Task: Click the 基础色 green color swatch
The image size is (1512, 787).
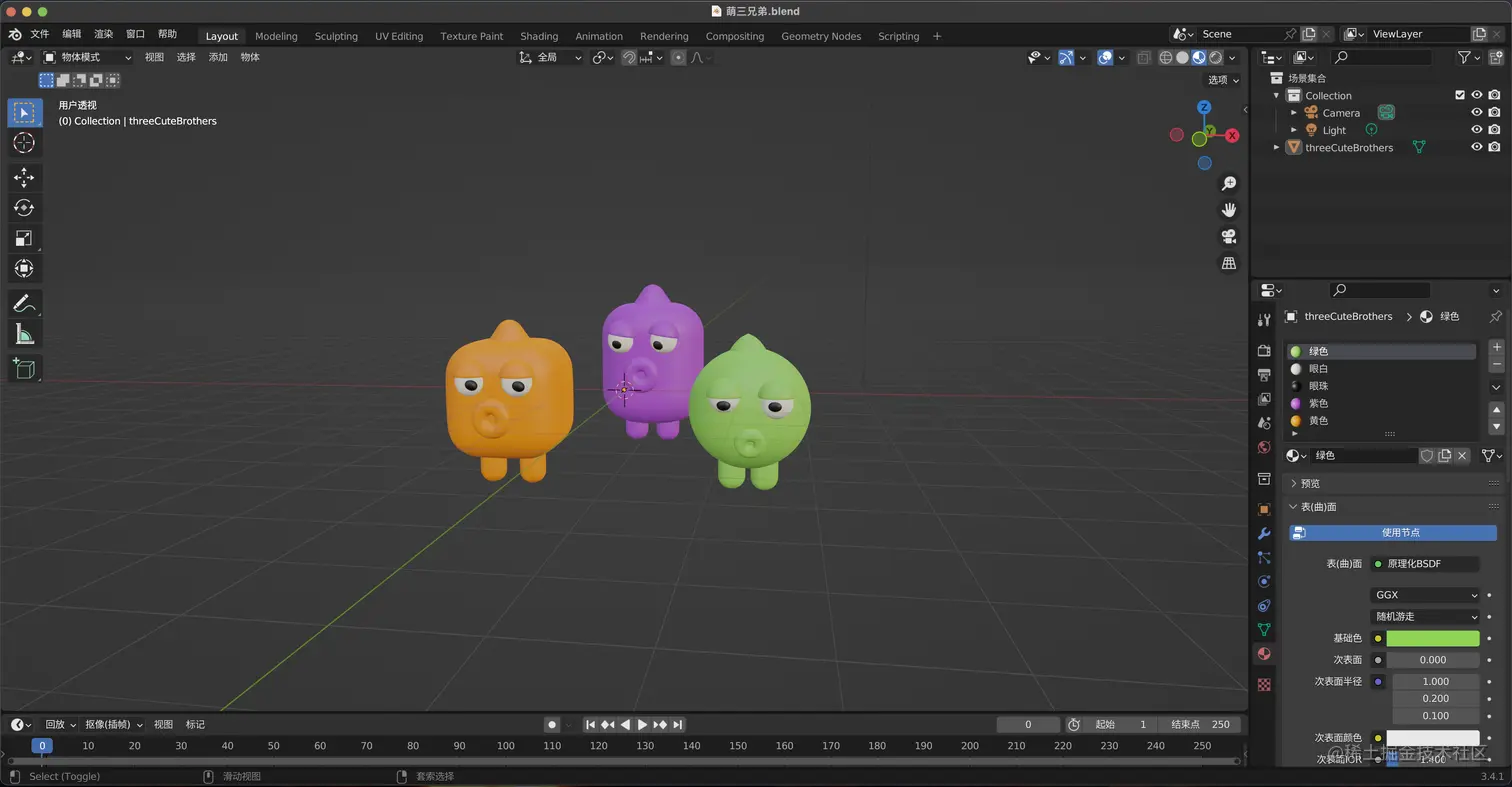Action: [x=1434, y=638]
